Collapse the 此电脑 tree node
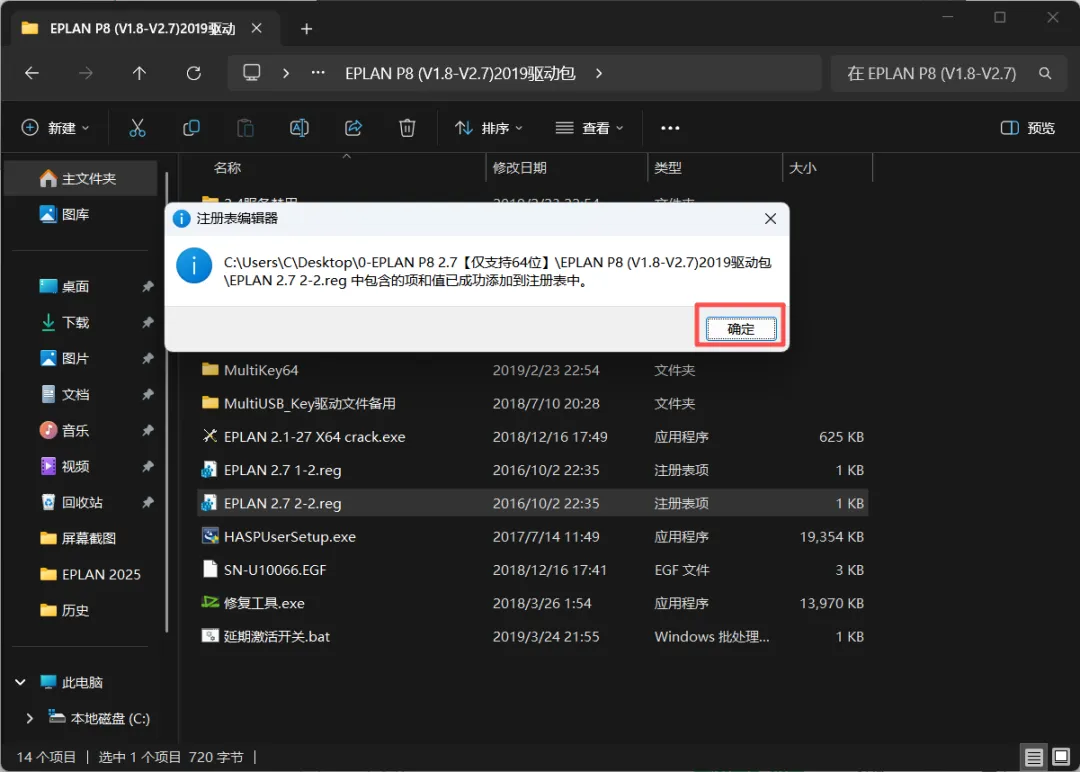 21,682
